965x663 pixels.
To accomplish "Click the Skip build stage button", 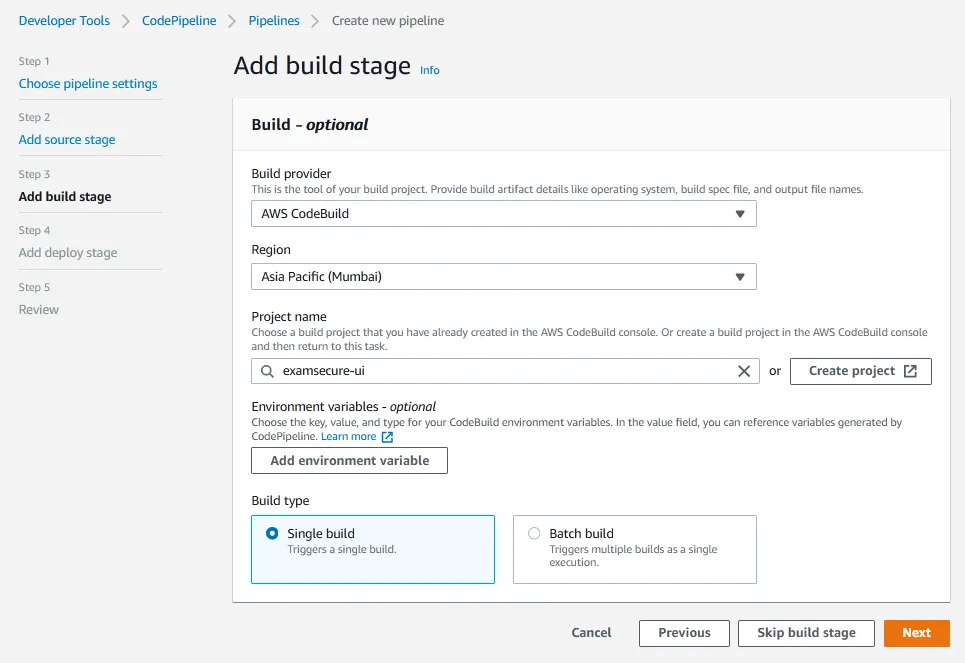I will coord(806,633).
